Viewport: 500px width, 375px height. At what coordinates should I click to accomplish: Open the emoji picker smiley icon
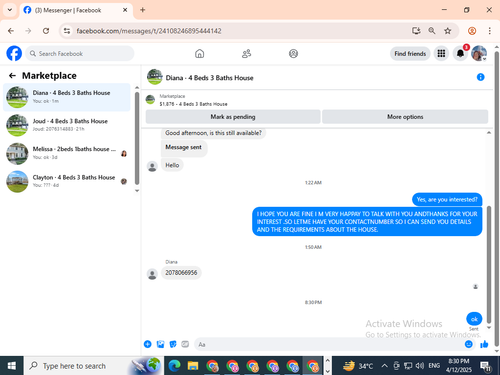coord(469,344)
